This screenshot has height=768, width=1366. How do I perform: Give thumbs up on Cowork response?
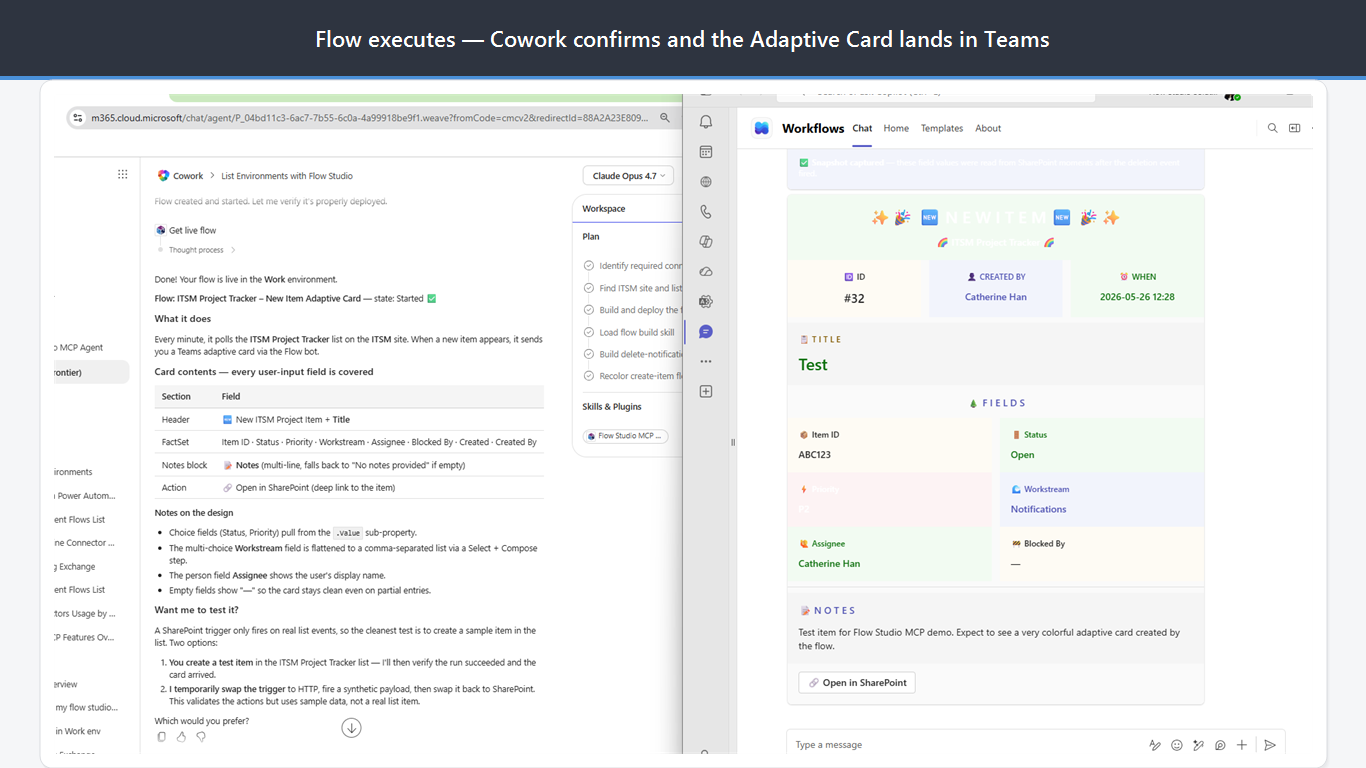point(182,737)
